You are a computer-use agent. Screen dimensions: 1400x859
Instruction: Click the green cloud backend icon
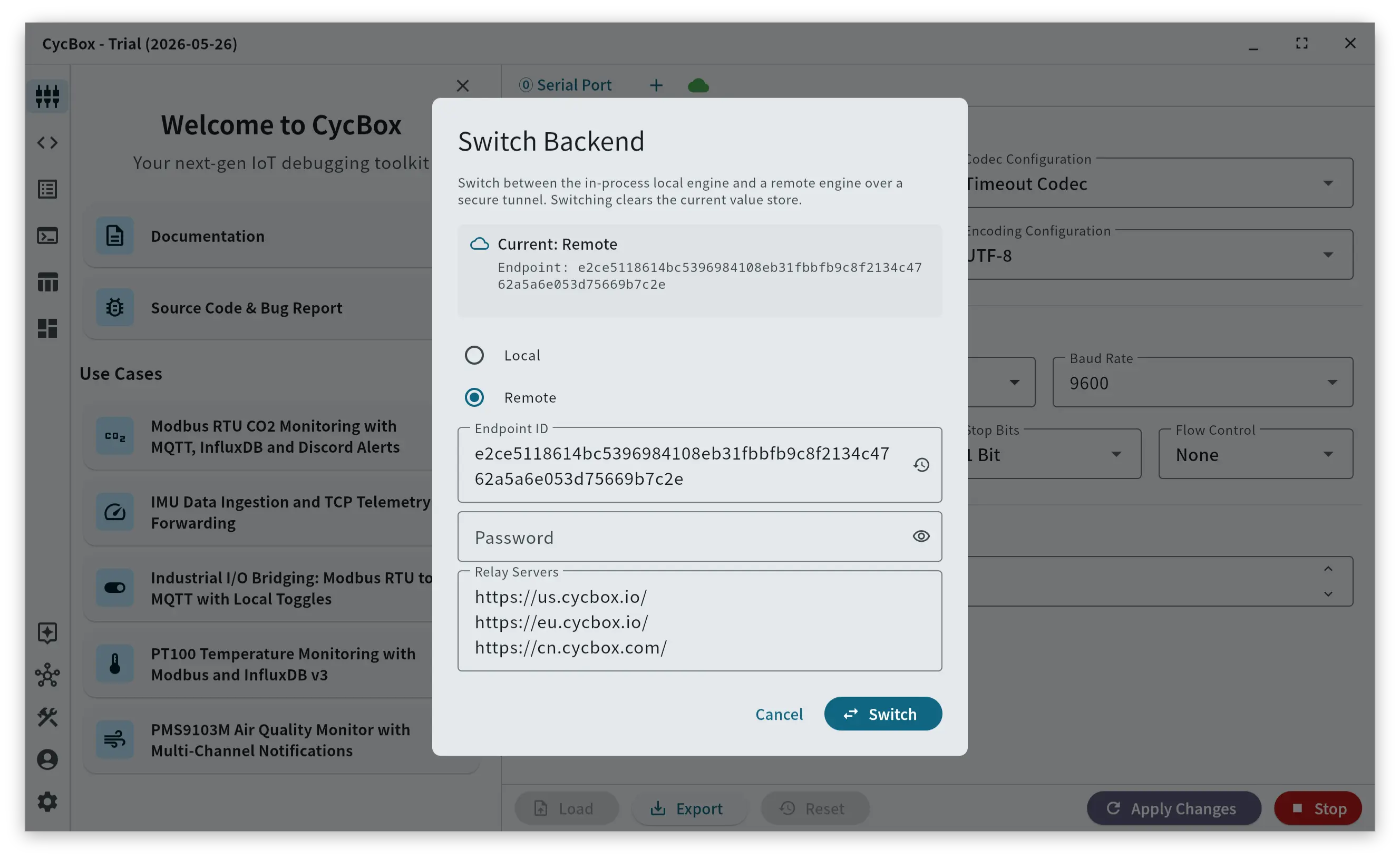[x=698, y=86]
